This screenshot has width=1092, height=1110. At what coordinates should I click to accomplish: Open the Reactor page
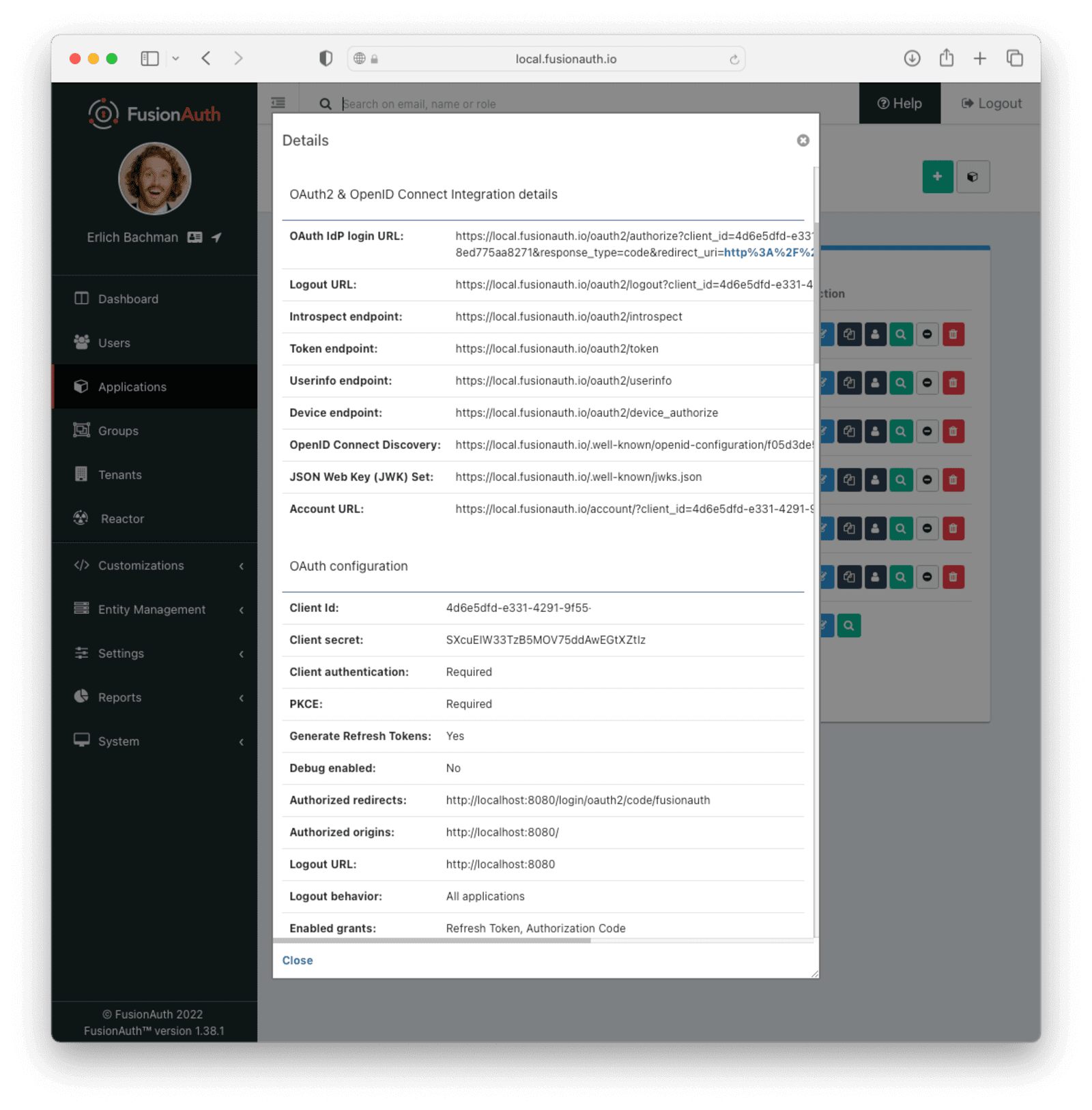click(x=155, y=519)
